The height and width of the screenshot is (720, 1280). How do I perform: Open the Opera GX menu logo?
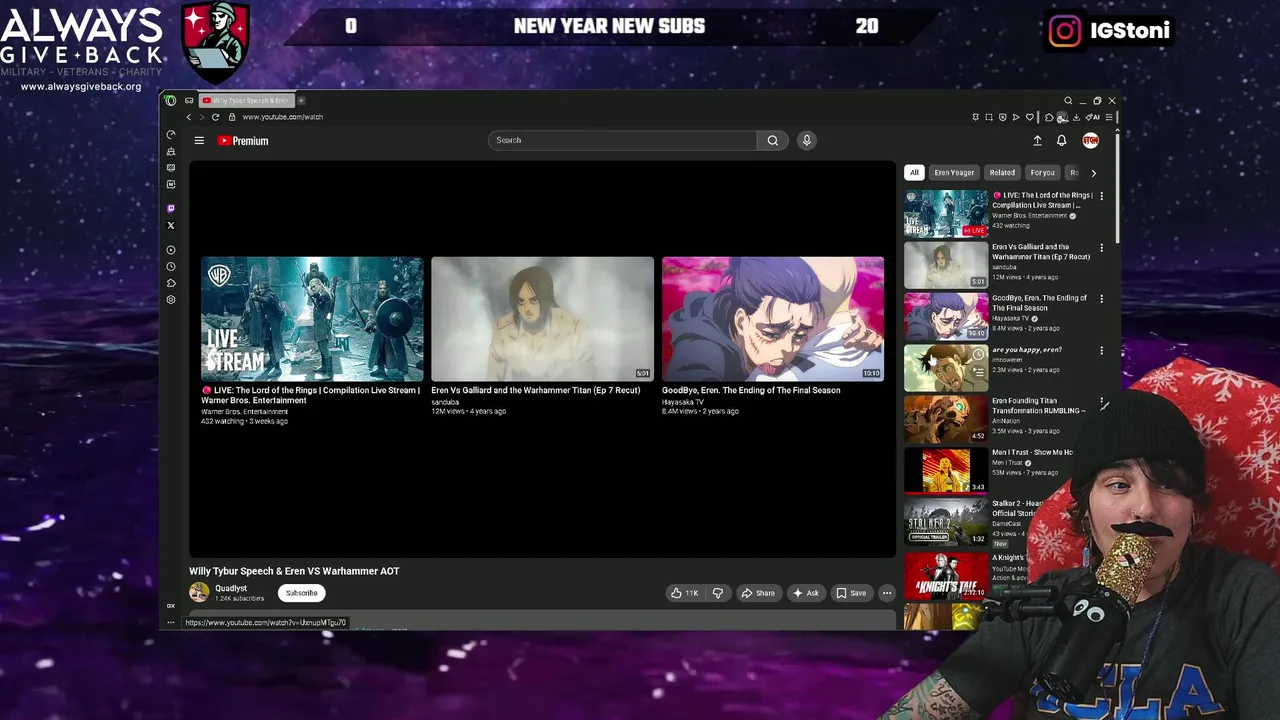tap(171, 100)
